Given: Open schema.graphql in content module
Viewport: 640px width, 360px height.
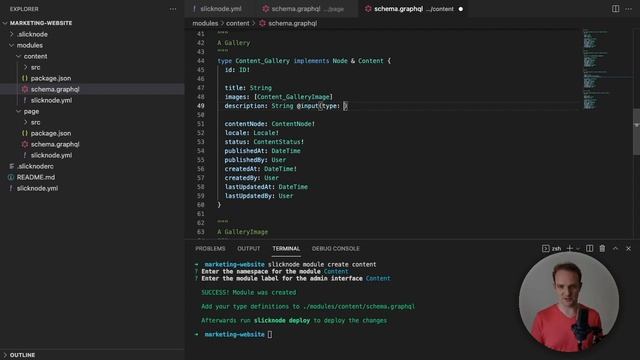Looking at the screenshot, I should click(55, 89).
